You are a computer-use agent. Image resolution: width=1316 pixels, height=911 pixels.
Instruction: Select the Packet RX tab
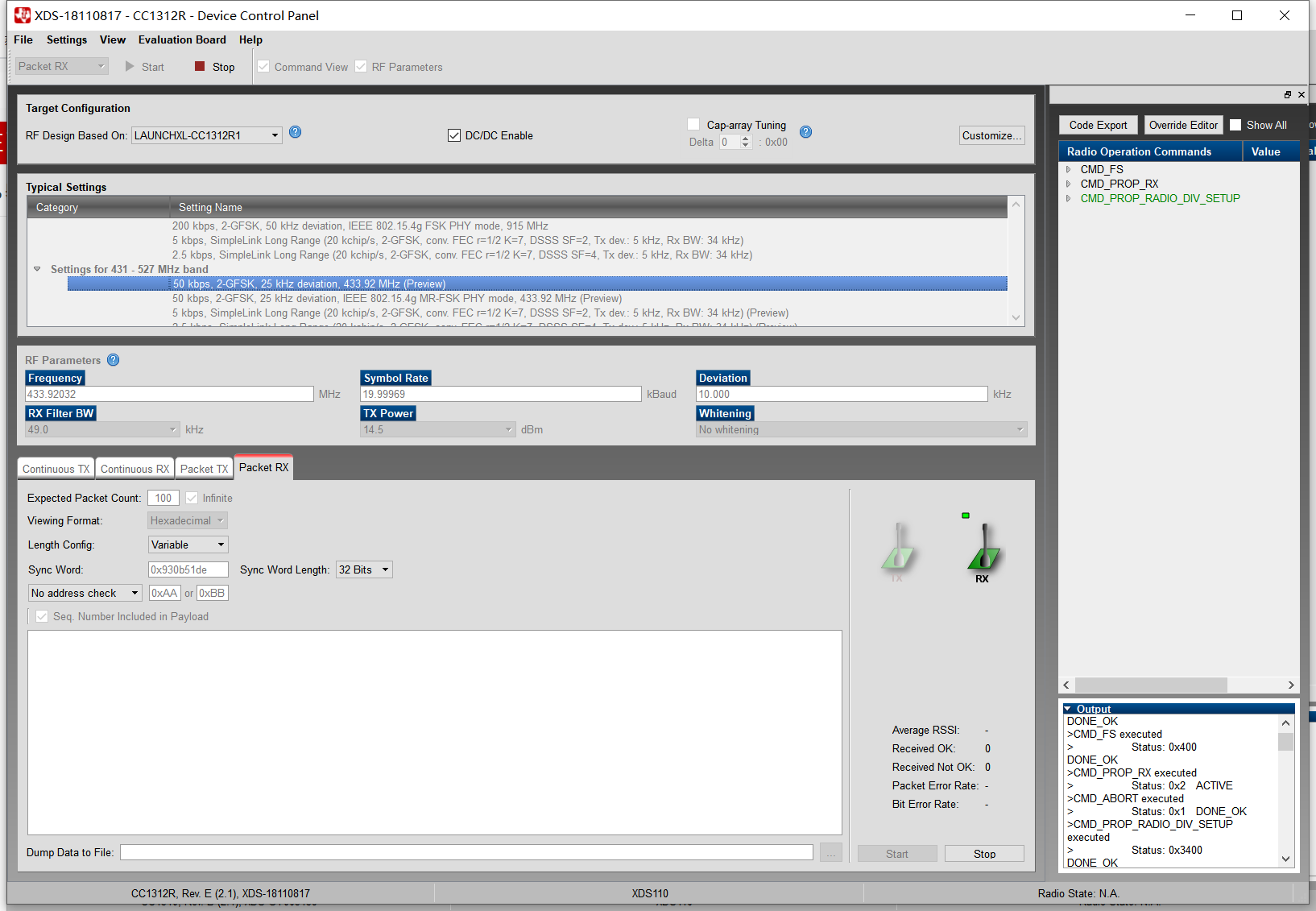point(263,467)
